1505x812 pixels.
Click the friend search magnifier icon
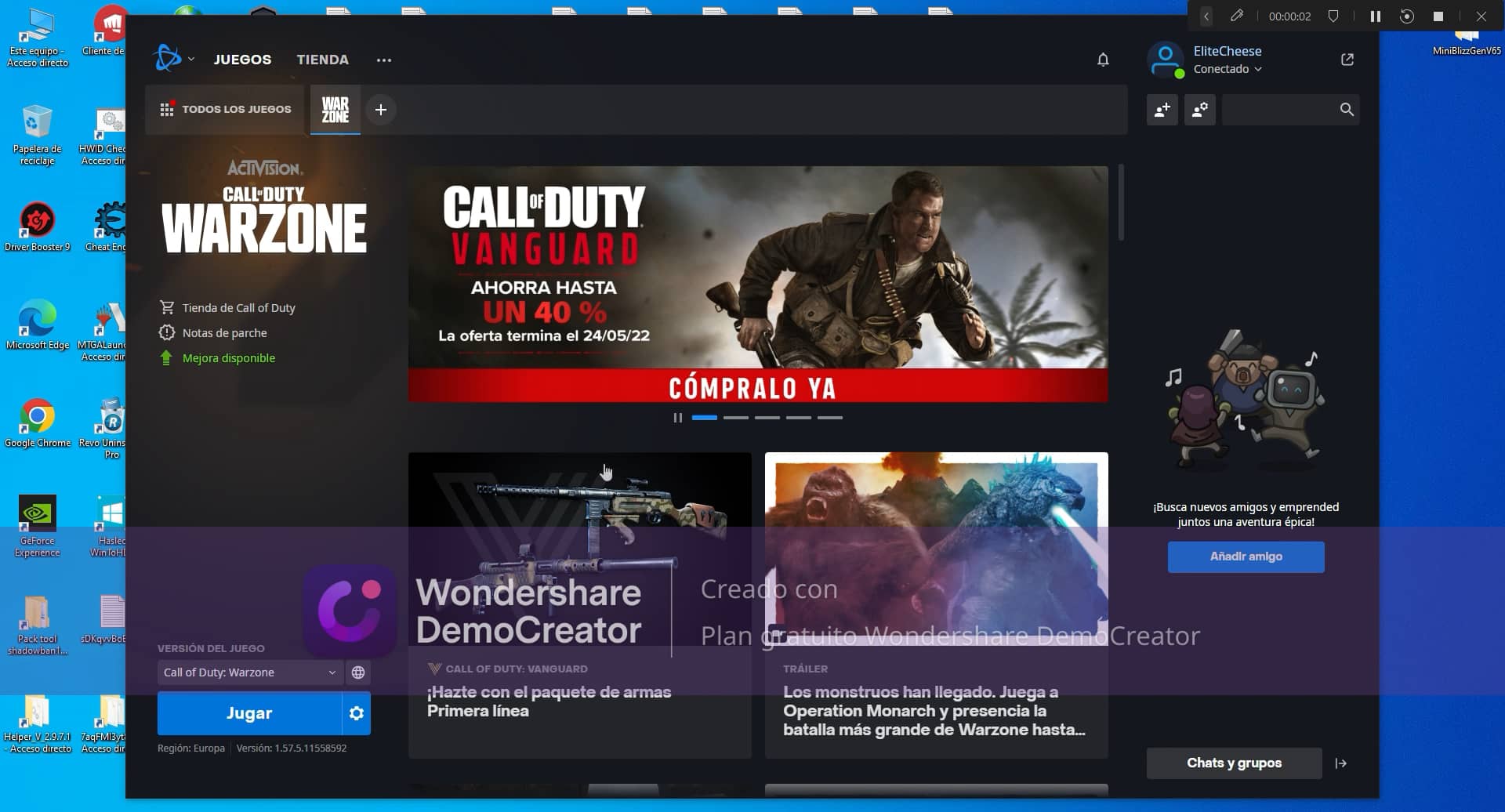[x=1347, y=110]
